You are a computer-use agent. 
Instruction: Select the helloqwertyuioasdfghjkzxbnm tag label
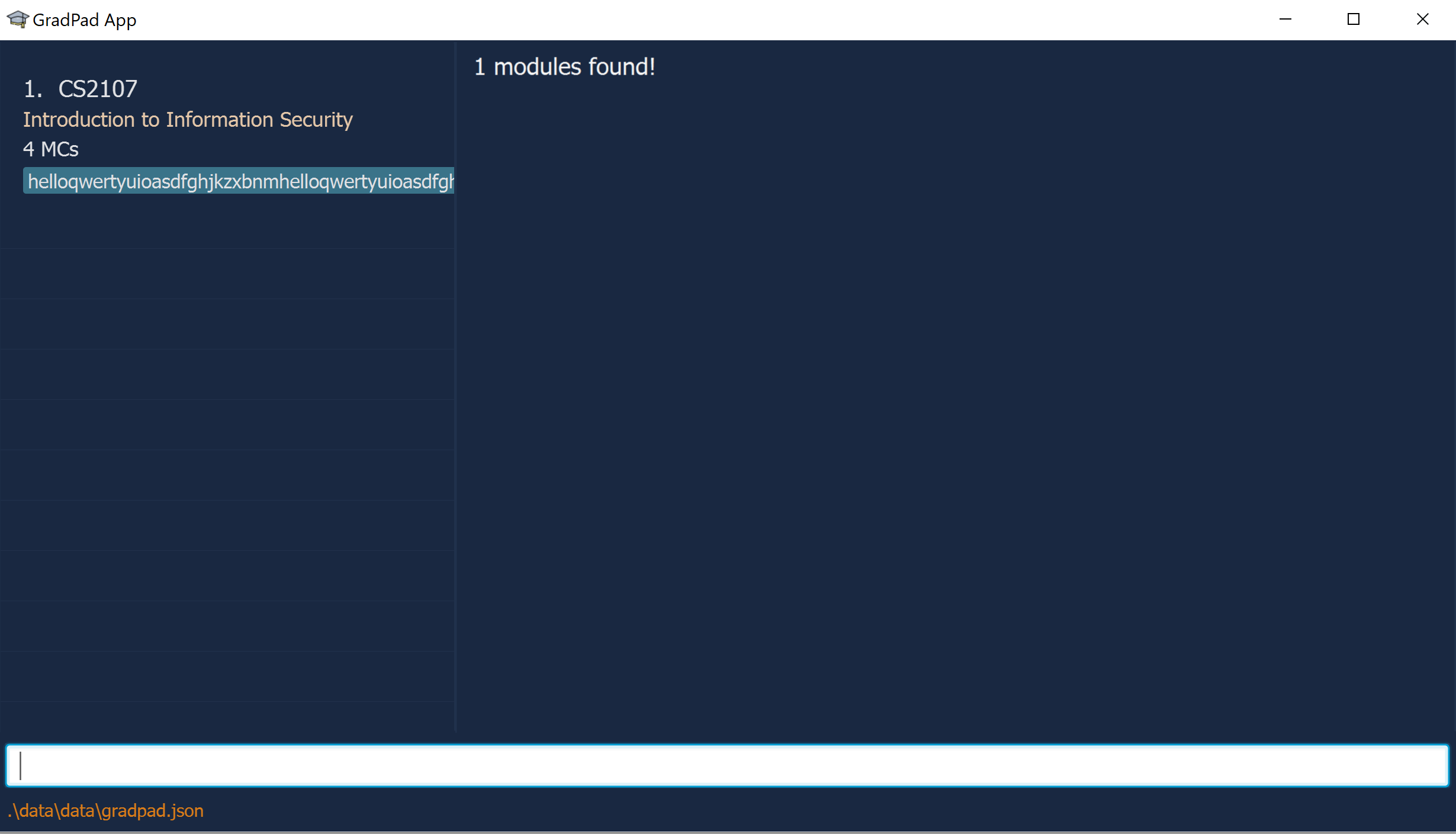239,181
